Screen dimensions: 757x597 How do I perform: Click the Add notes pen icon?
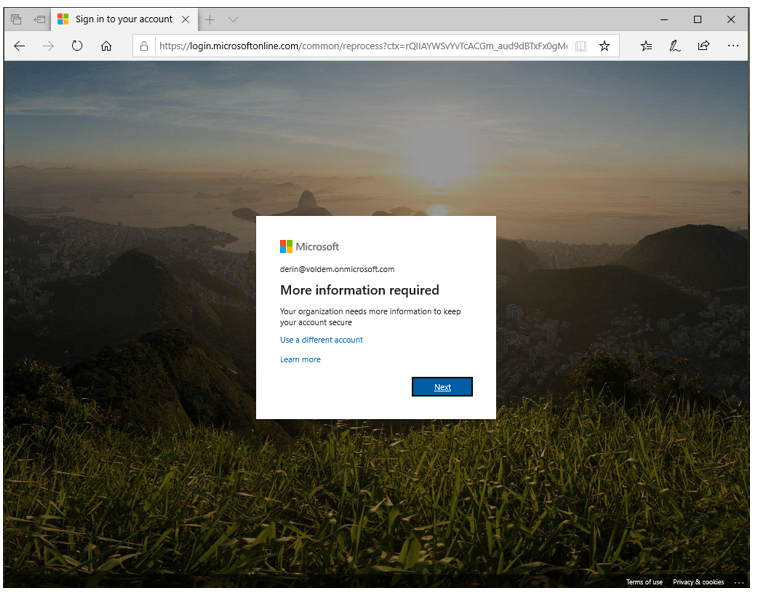pyautogui.click(x=675, y=46)
